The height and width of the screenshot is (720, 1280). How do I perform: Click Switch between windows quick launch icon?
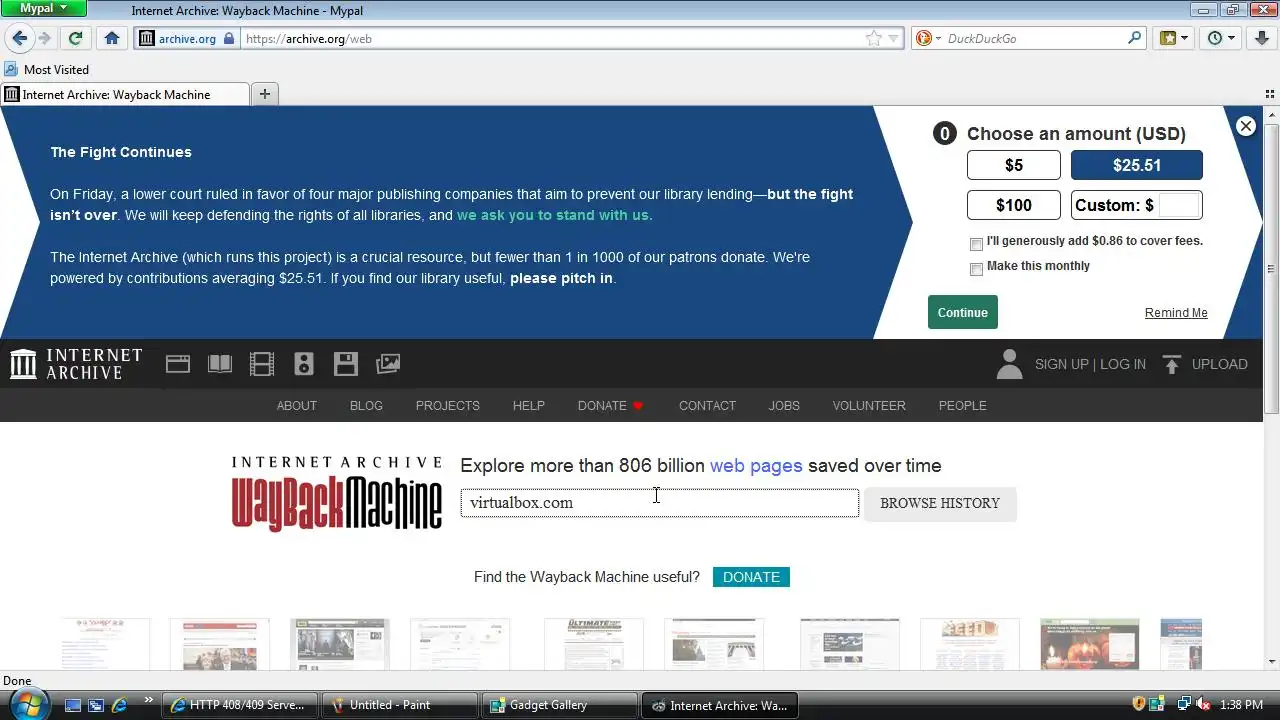(x=96, y=705)
